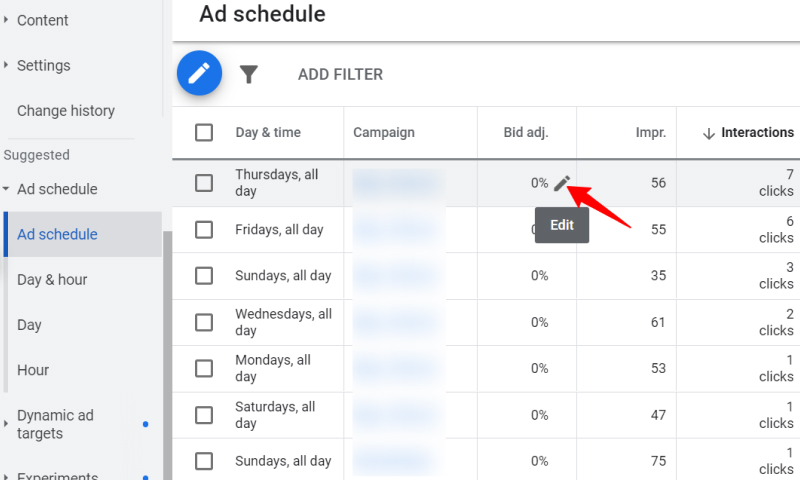Check the Saturdays, all day row checkbox
This screenshot has height=480, width=800.
(x=204, y=415)
